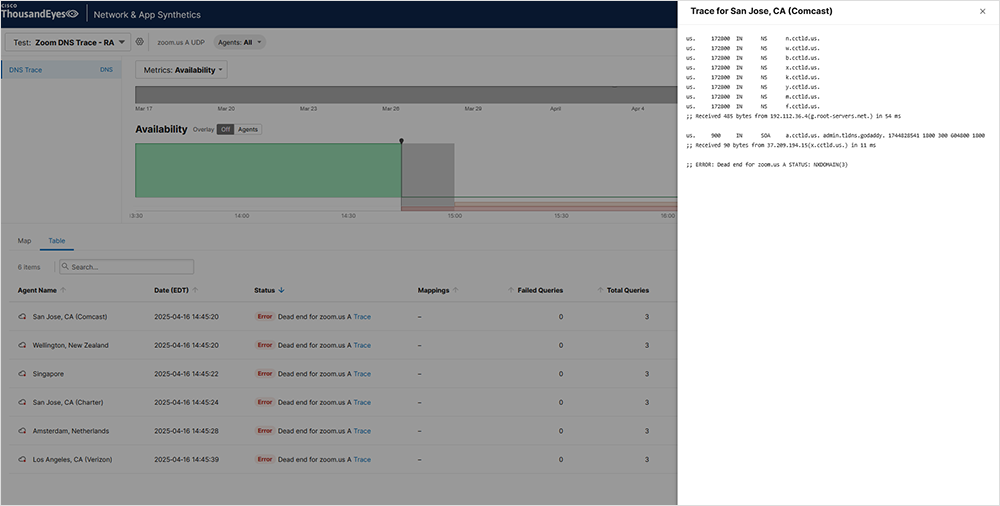Close the Trace for San Jose panel
The image size is (1000, 506).
click(x=981, y=11)
